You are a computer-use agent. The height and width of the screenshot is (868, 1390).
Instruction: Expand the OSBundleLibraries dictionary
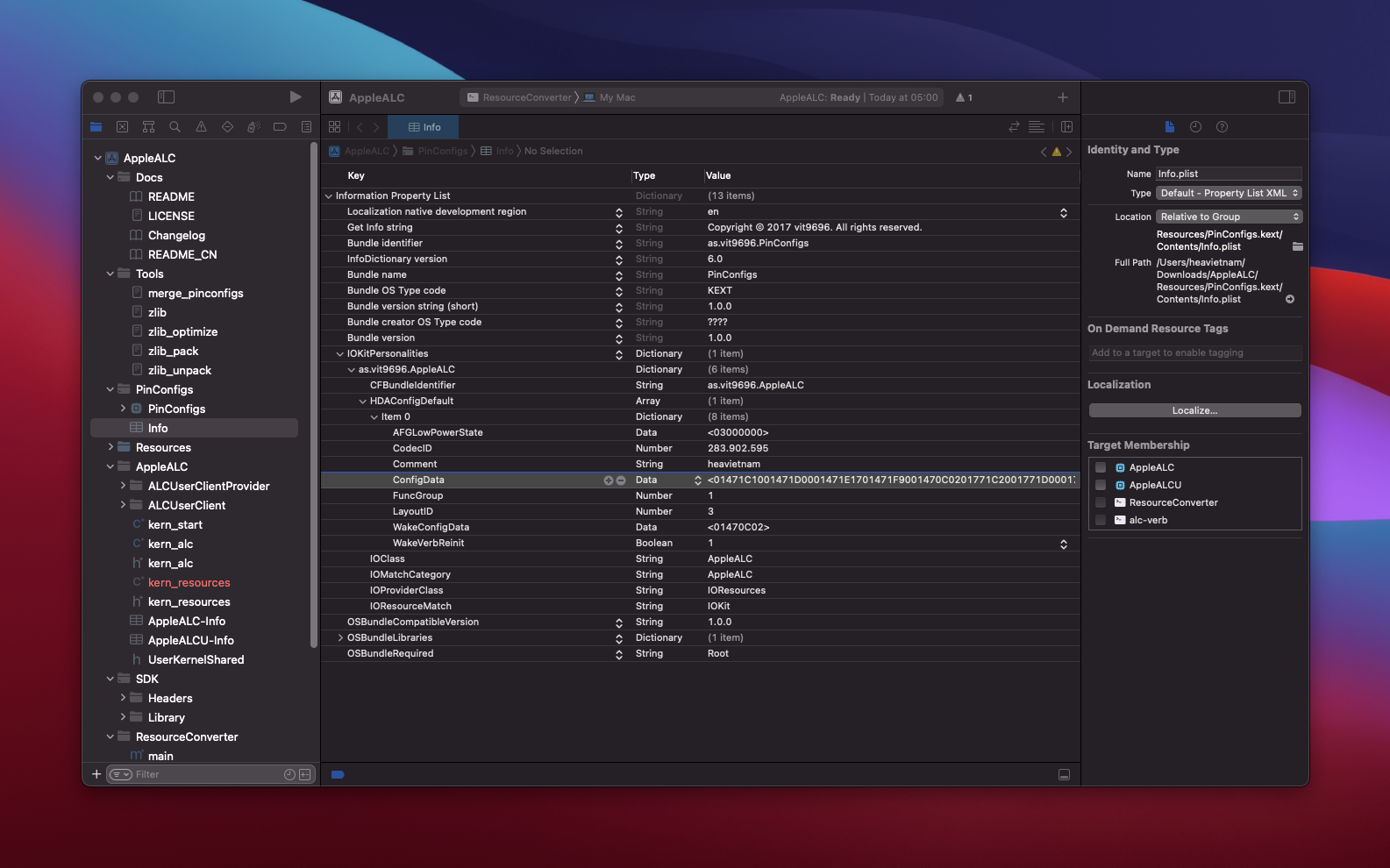click(x=340, y=638)
